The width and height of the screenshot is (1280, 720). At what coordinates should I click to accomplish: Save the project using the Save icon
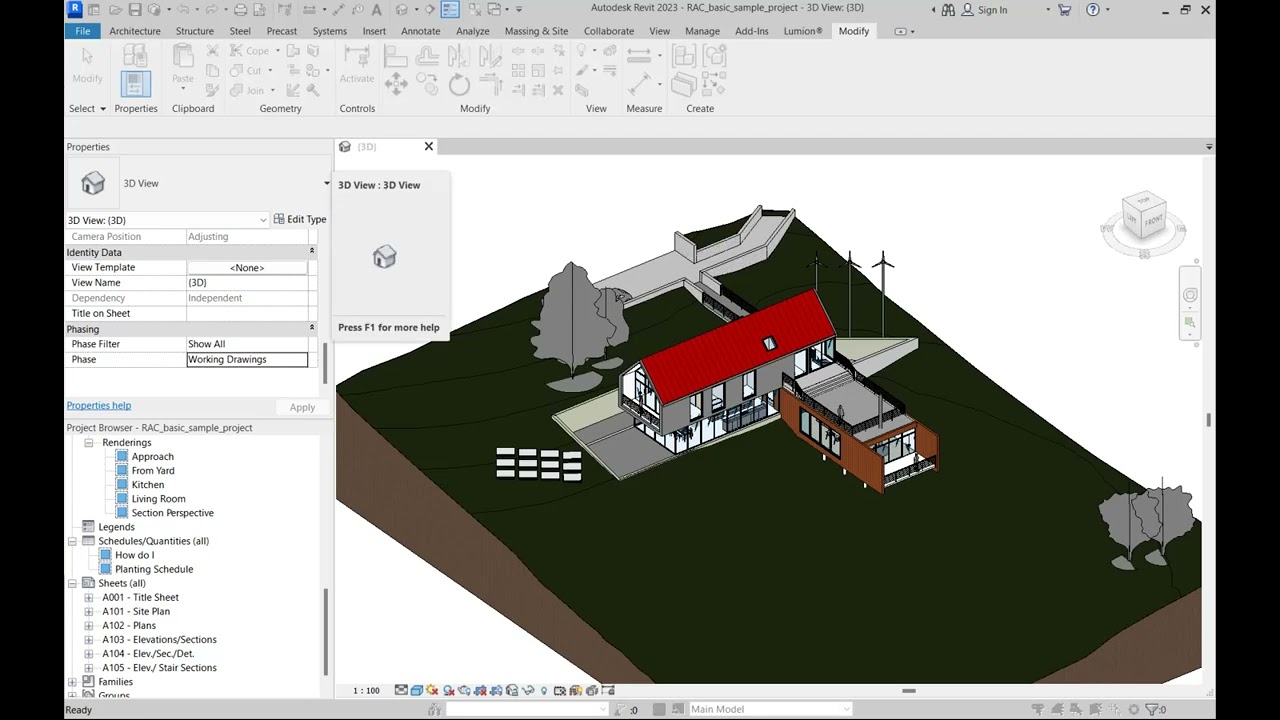135,10
